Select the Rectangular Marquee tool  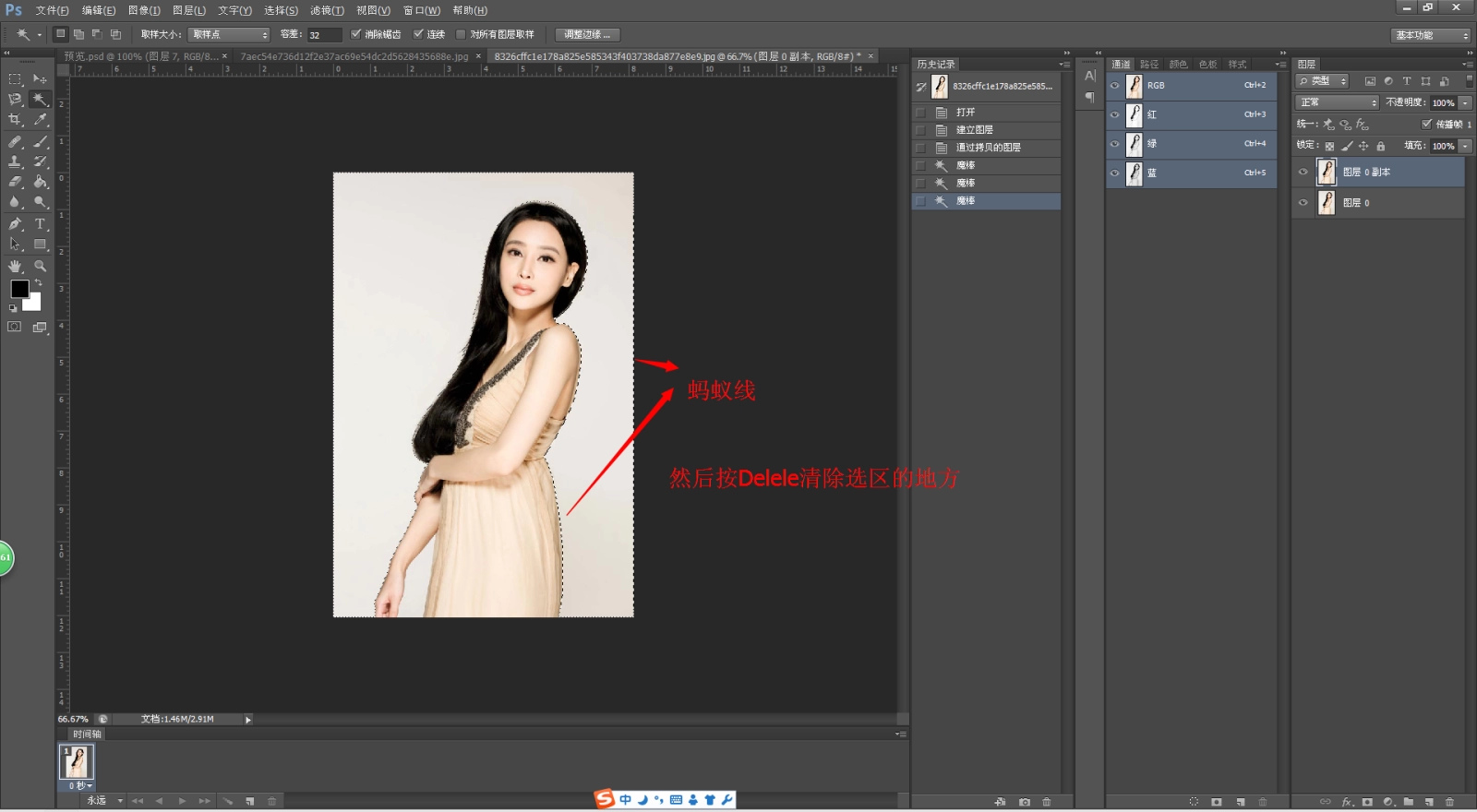tap(15, 79)
